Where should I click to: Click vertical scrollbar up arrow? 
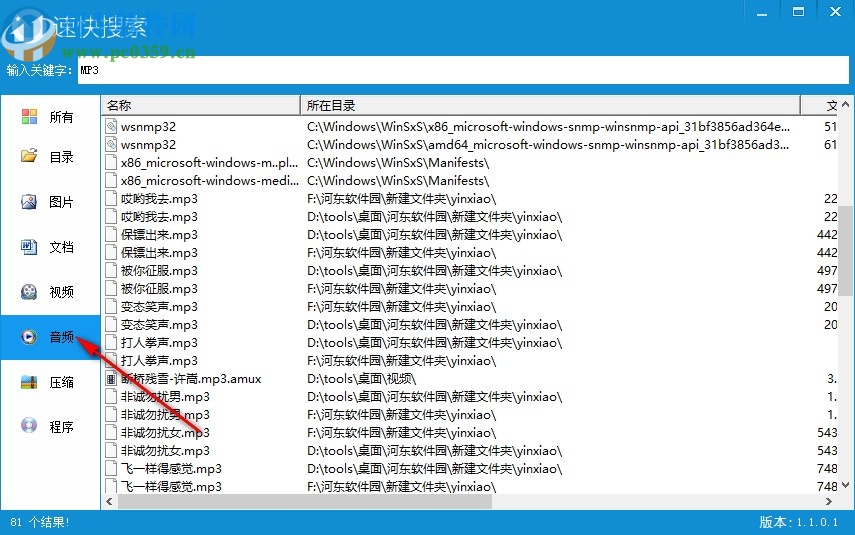click(x=845, y=104)
